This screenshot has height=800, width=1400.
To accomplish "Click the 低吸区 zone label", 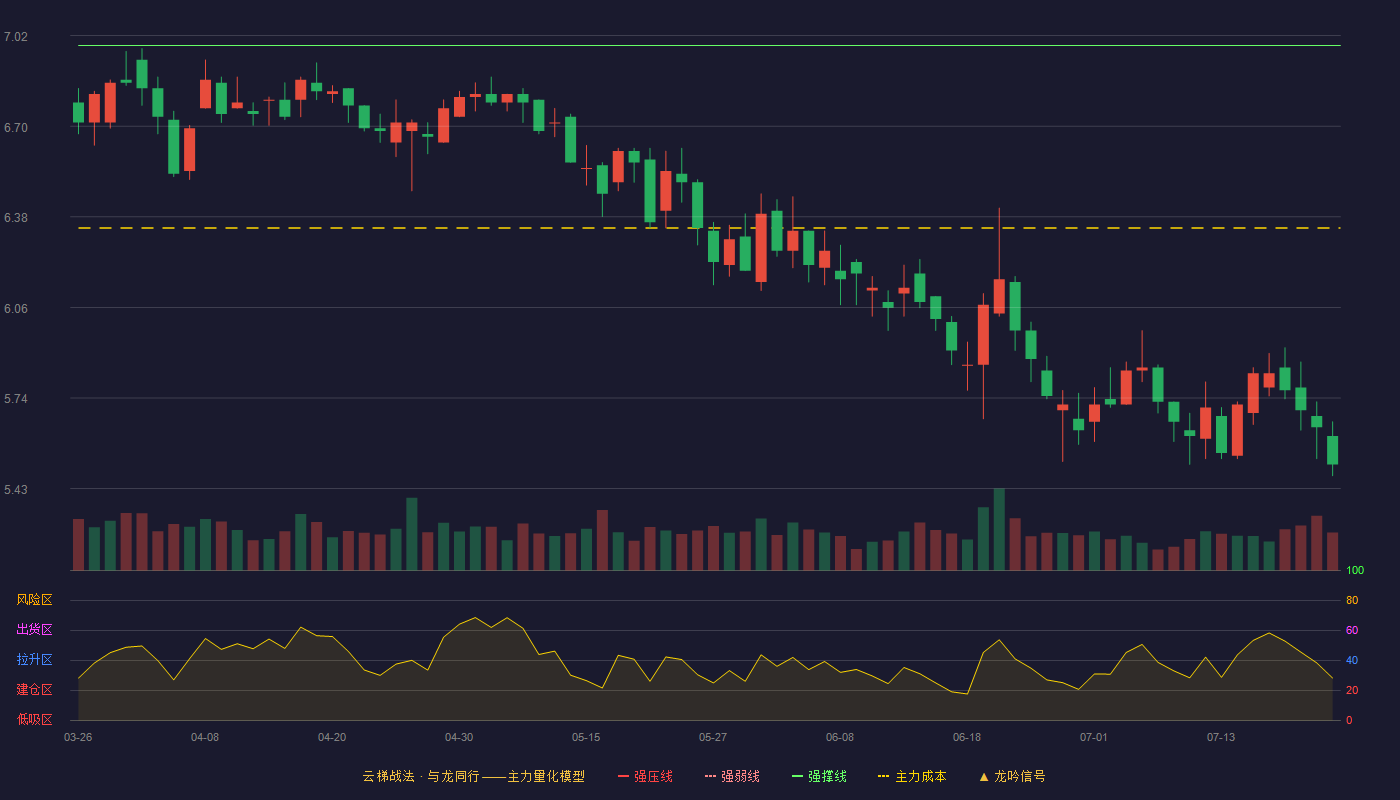I will coord(34,719).
